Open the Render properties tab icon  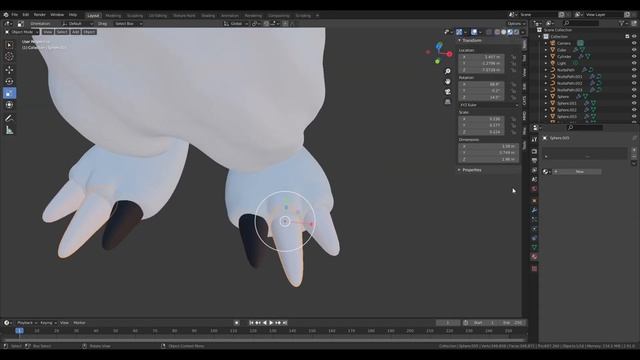[534, 151]
